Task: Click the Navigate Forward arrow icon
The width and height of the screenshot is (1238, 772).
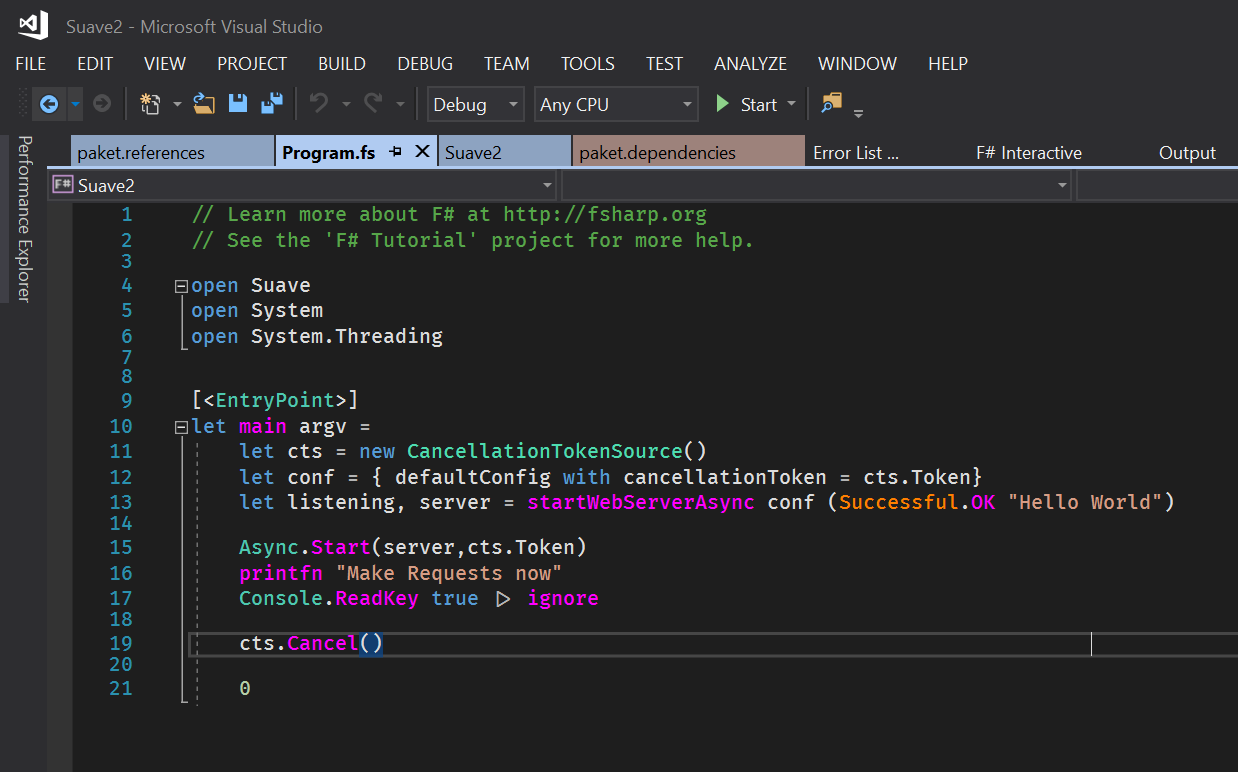Action: tap(101, 104)
